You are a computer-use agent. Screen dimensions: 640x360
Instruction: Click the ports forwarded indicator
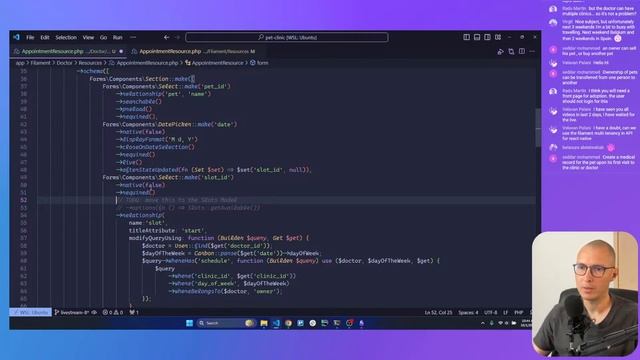pyautogui.click(x=134, y=312)
